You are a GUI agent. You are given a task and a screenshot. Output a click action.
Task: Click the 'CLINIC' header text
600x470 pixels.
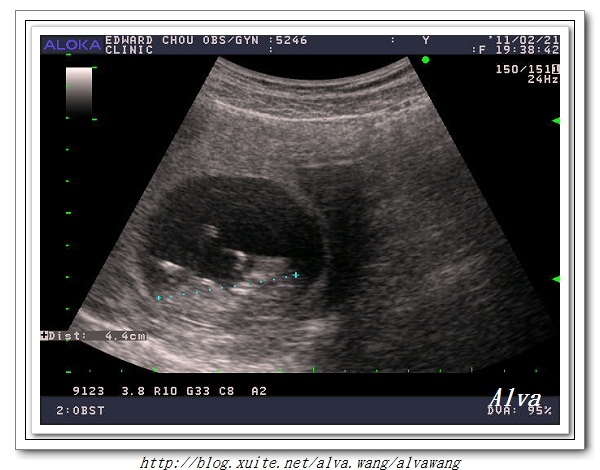pos(129,50)
